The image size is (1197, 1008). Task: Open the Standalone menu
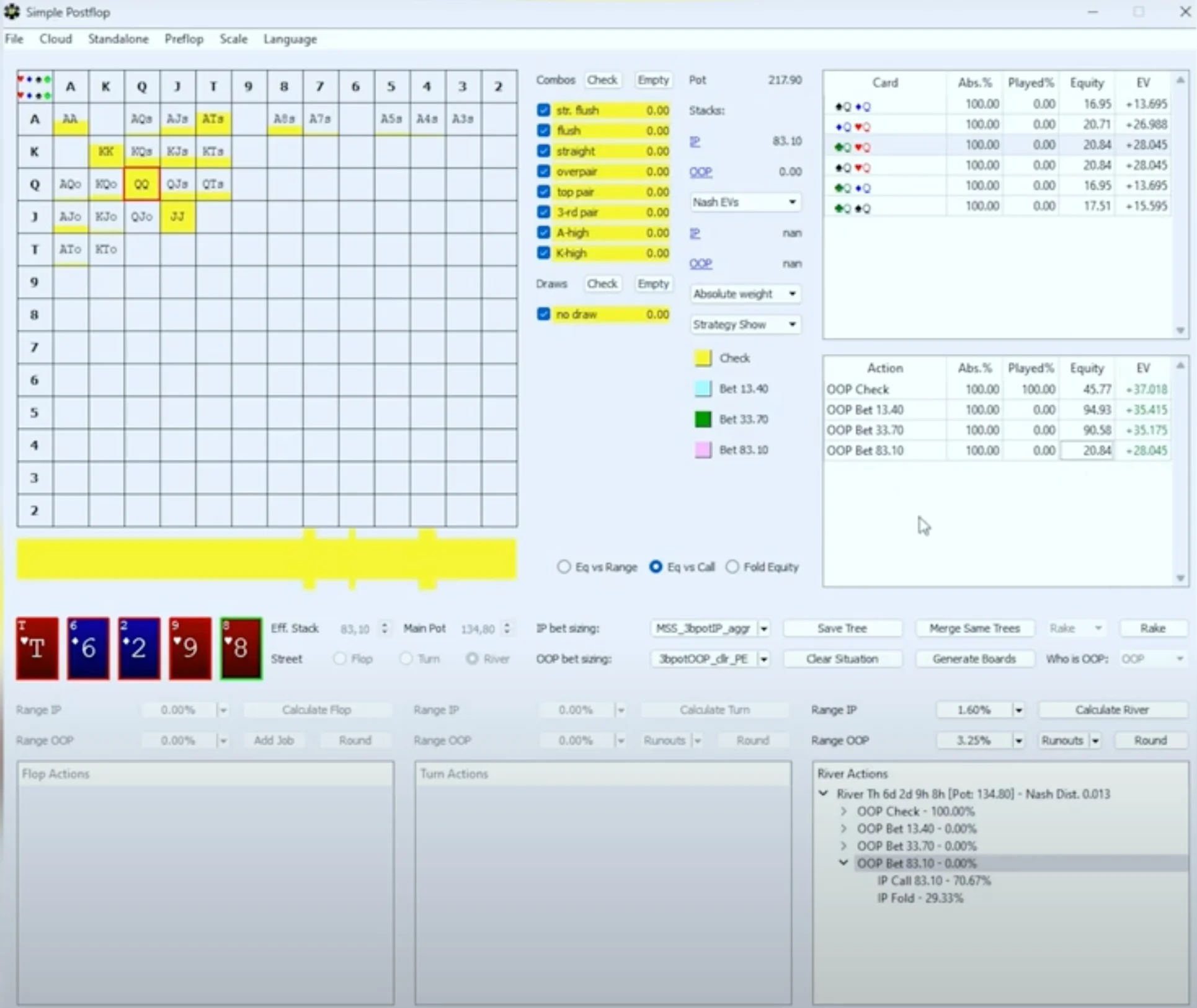coord(118,39)
